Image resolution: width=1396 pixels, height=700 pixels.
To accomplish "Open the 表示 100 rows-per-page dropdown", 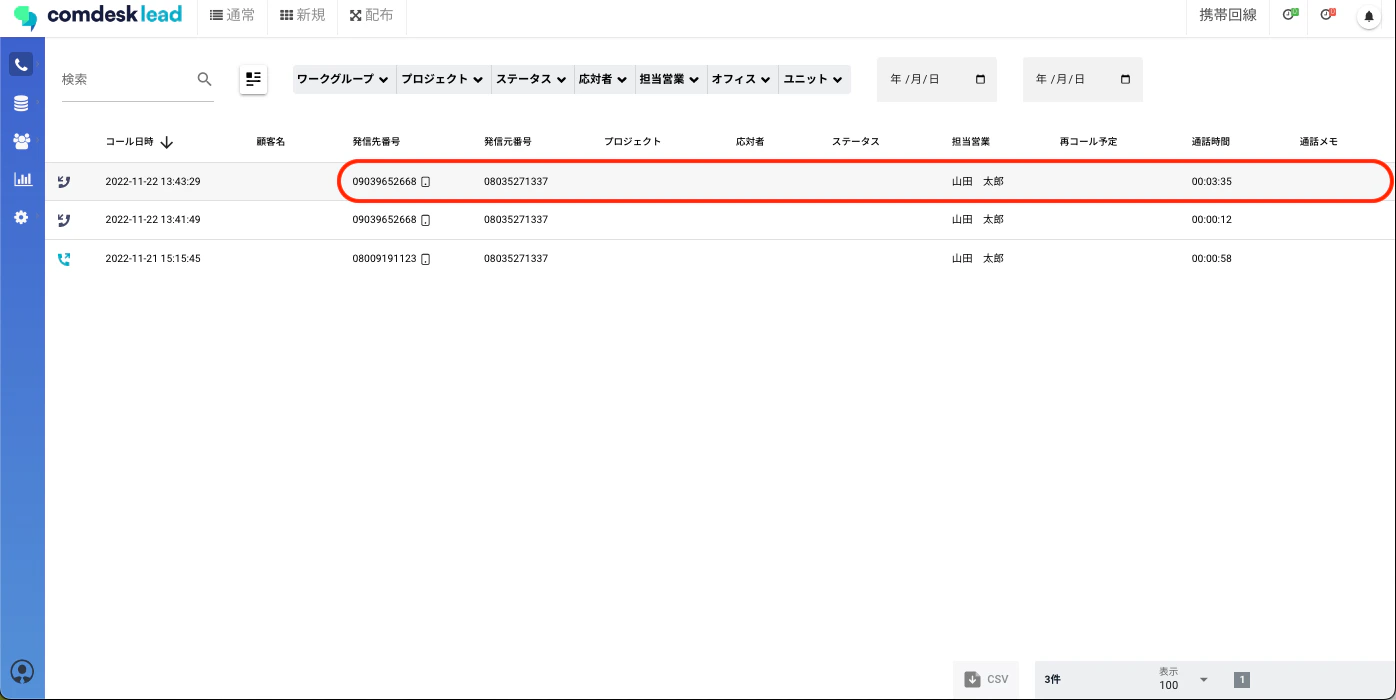I will coord(1184,680).
